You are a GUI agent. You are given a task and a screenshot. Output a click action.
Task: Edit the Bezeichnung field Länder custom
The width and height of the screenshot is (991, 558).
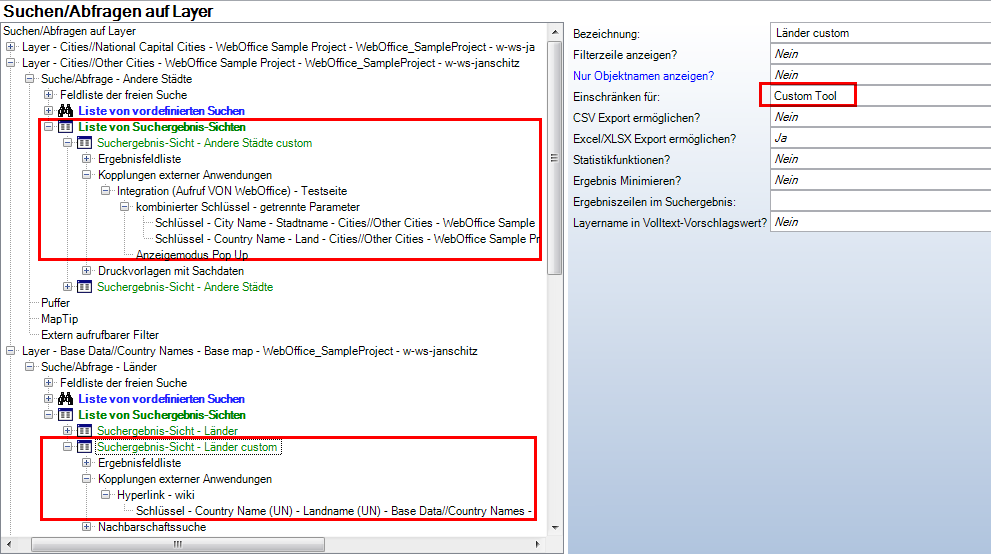click(880, 33)
